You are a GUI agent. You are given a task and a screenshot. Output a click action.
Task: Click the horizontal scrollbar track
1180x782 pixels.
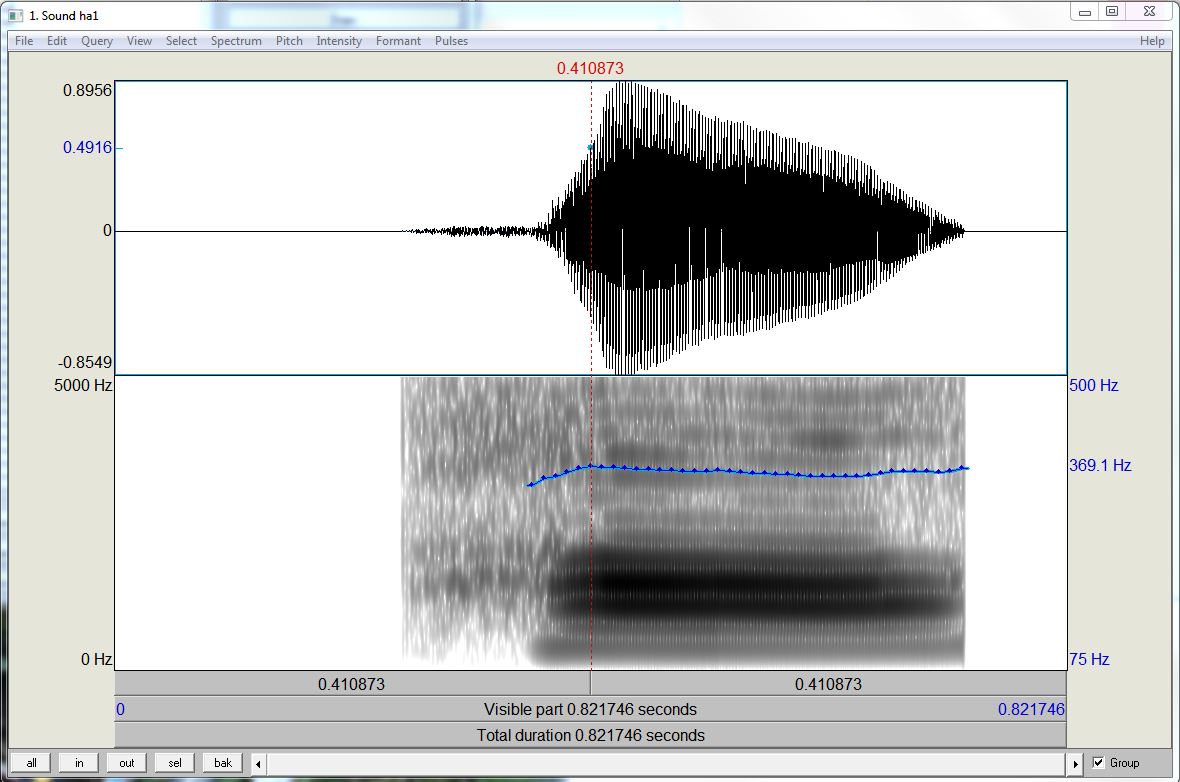point(667,764)
